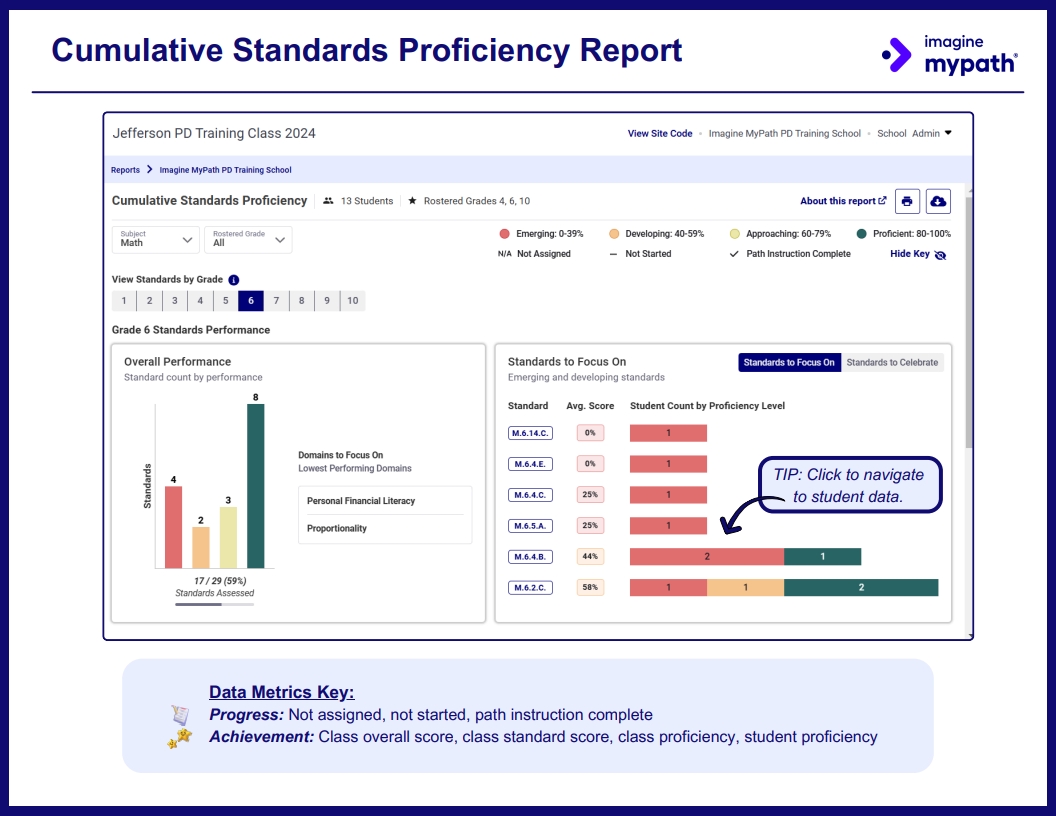Select the Standards to Focus On toggle
This screenshot has width=1056, height=816.
[789, 362]
